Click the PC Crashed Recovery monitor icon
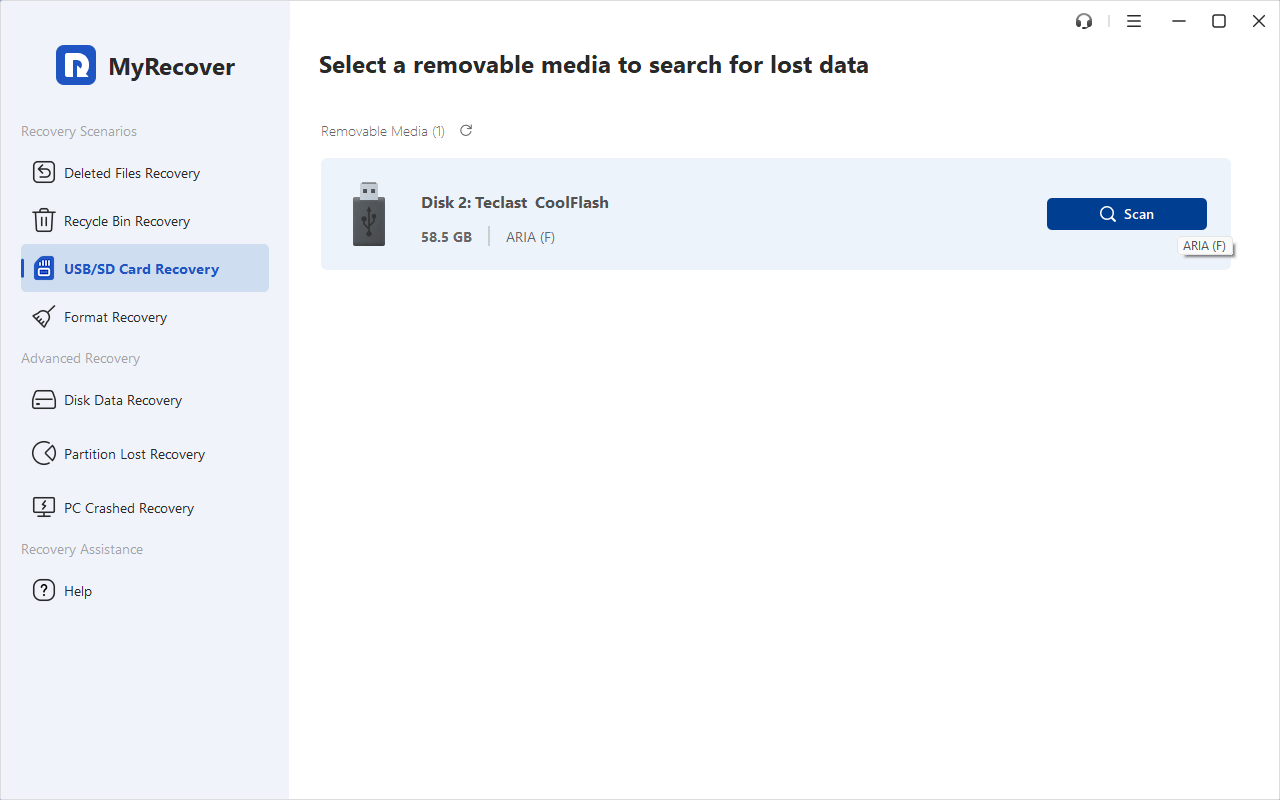Viewport: 1280px width, 800px height. click(x=44, y=508)
